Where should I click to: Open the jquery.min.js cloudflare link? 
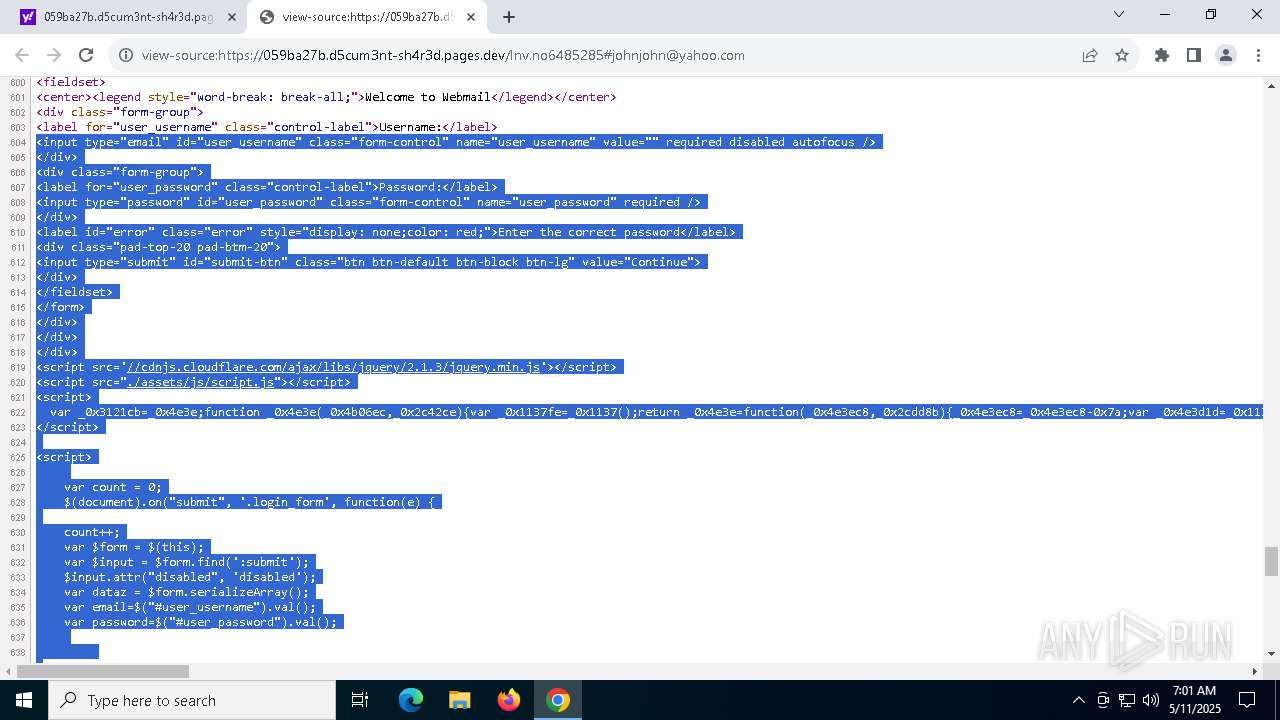(x=334, y=367)
